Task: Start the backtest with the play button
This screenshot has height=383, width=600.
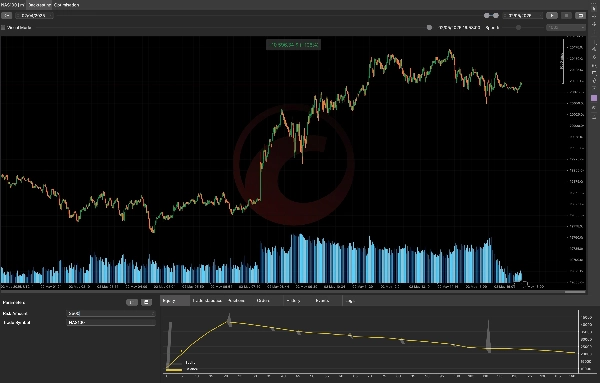Action: (x=552, y=16)
